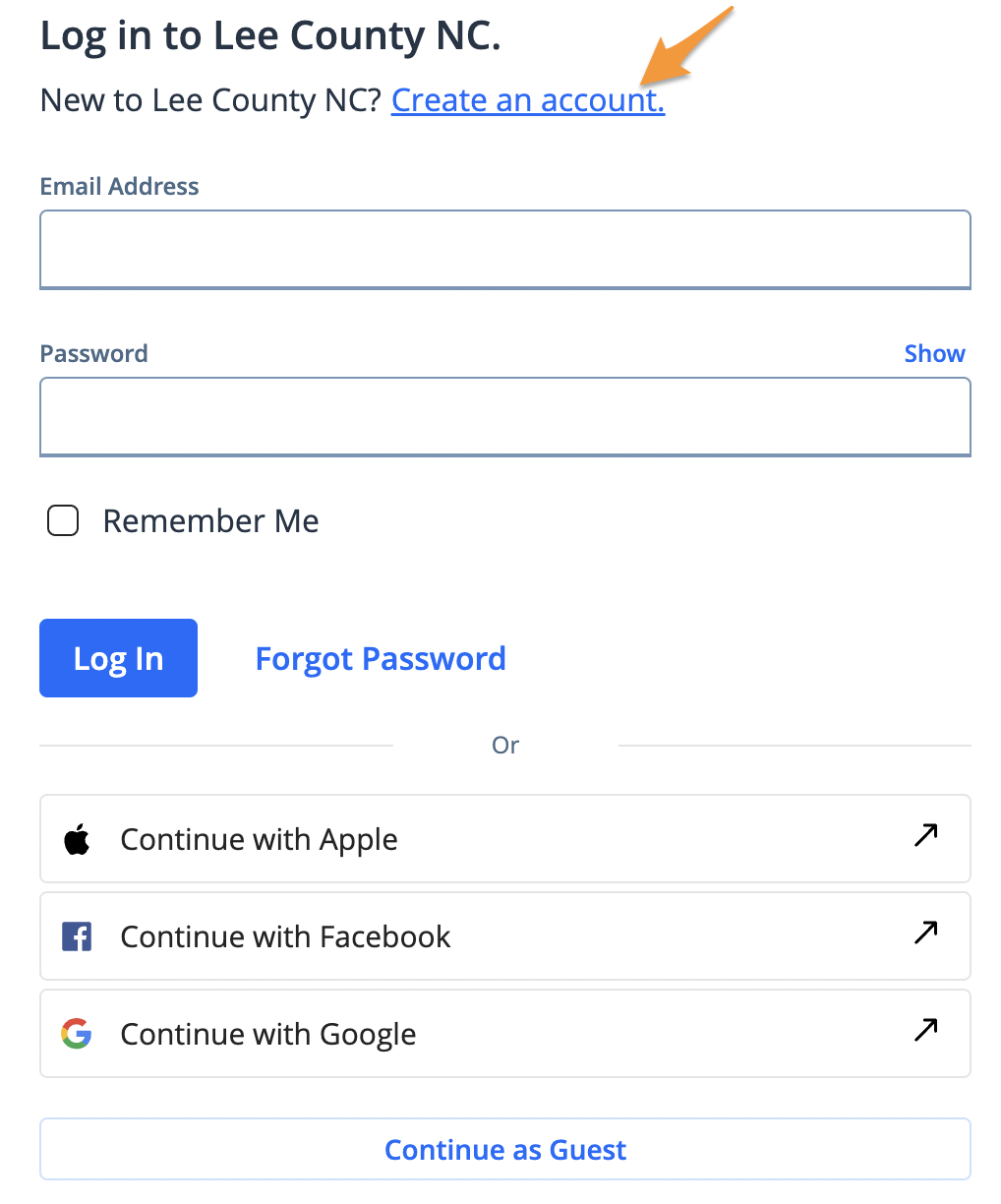Image resolution: width=1001 pixels, height=1204 pixels.
Task: Click the arrow icon in the Google row
Action: point(925,1029)
